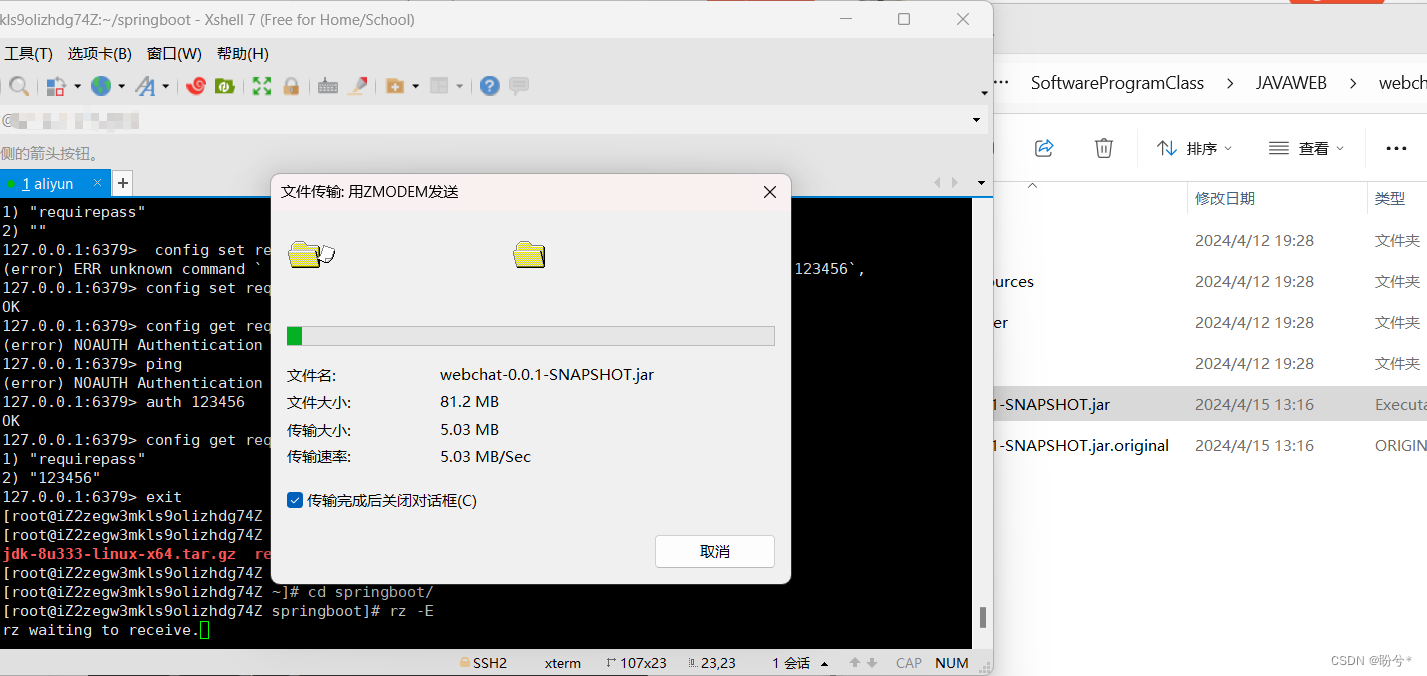Click the next tab right arrow
1427x676 pixels.
click(x=956, y=183)
